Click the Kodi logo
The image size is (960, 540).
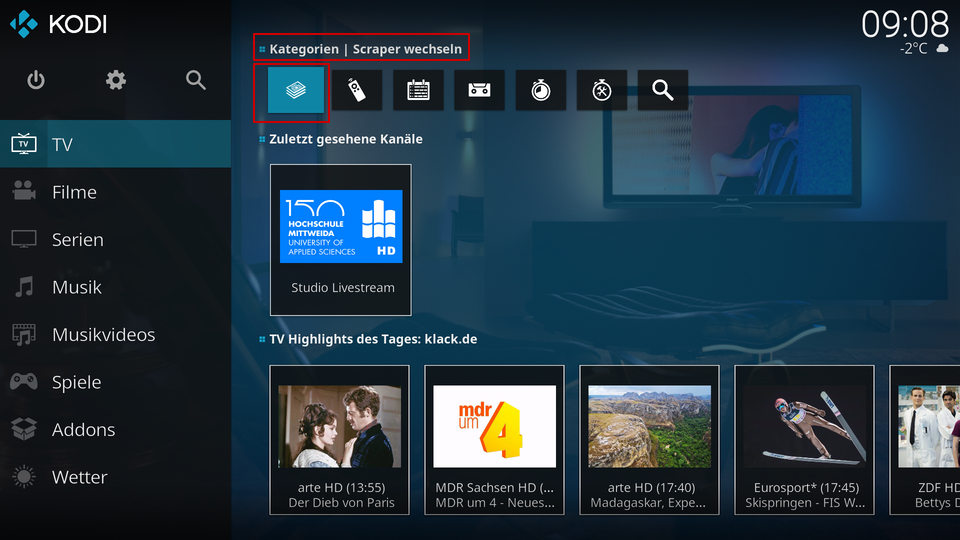pyautogui.click(x=58, y=24)
